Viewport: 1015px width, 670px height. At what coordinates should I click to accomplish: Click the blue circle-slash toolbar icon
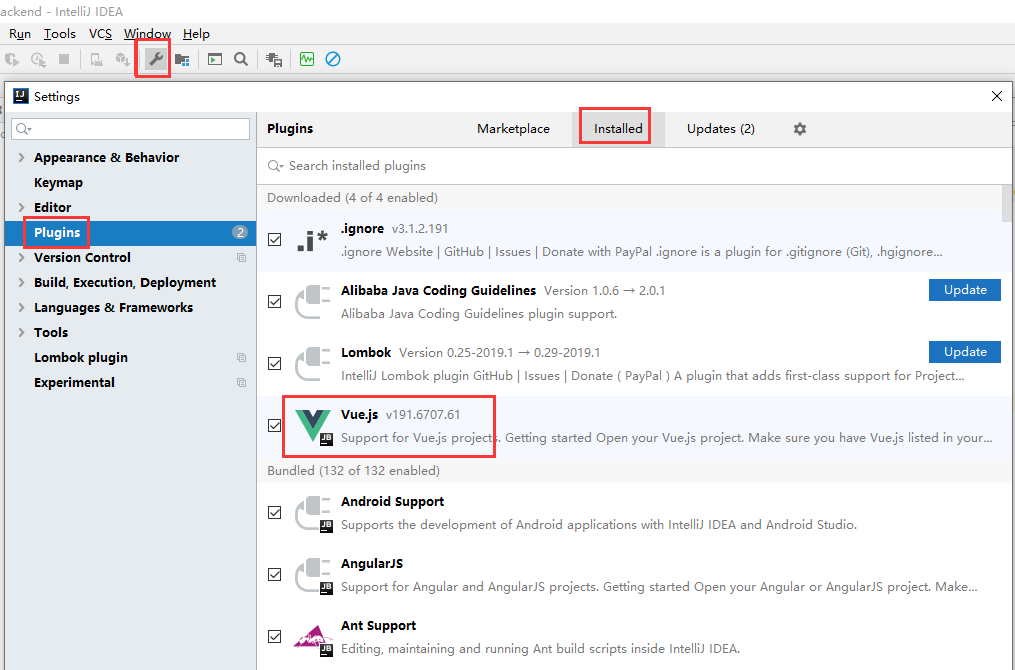pos(333,60)
